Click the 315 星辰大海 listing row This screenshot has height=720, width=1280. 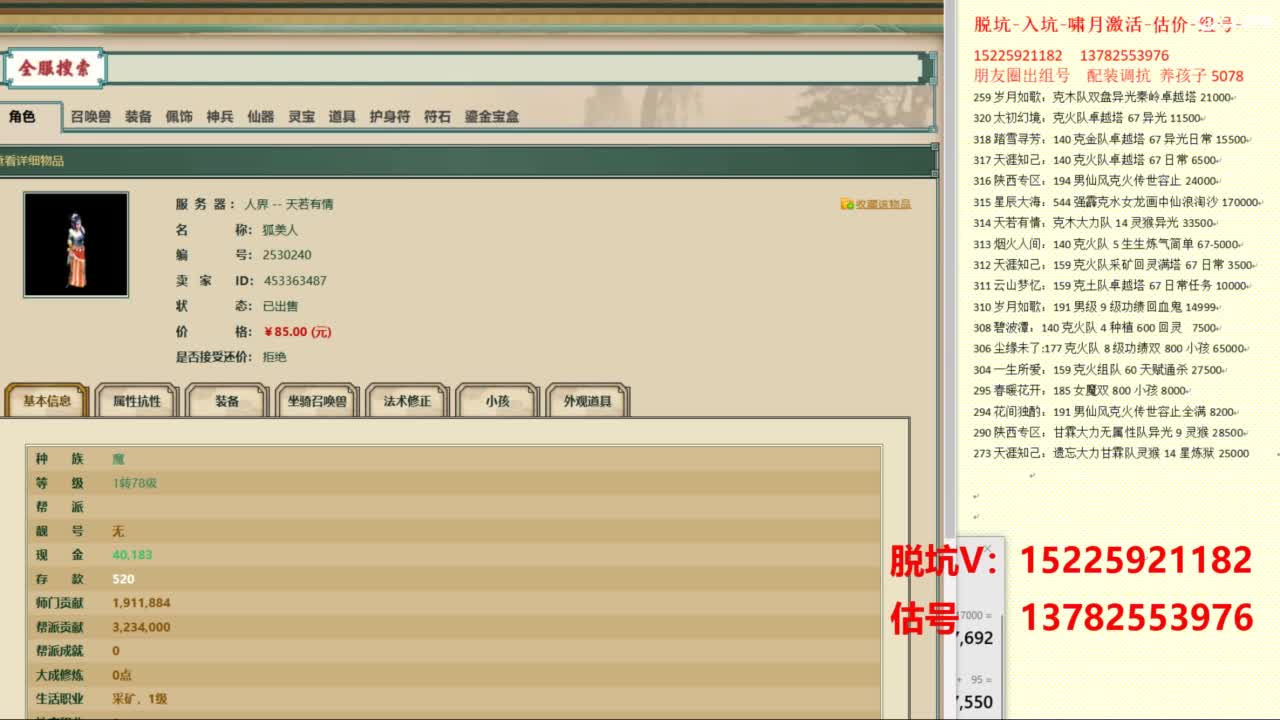click(x=1117, y=202)
